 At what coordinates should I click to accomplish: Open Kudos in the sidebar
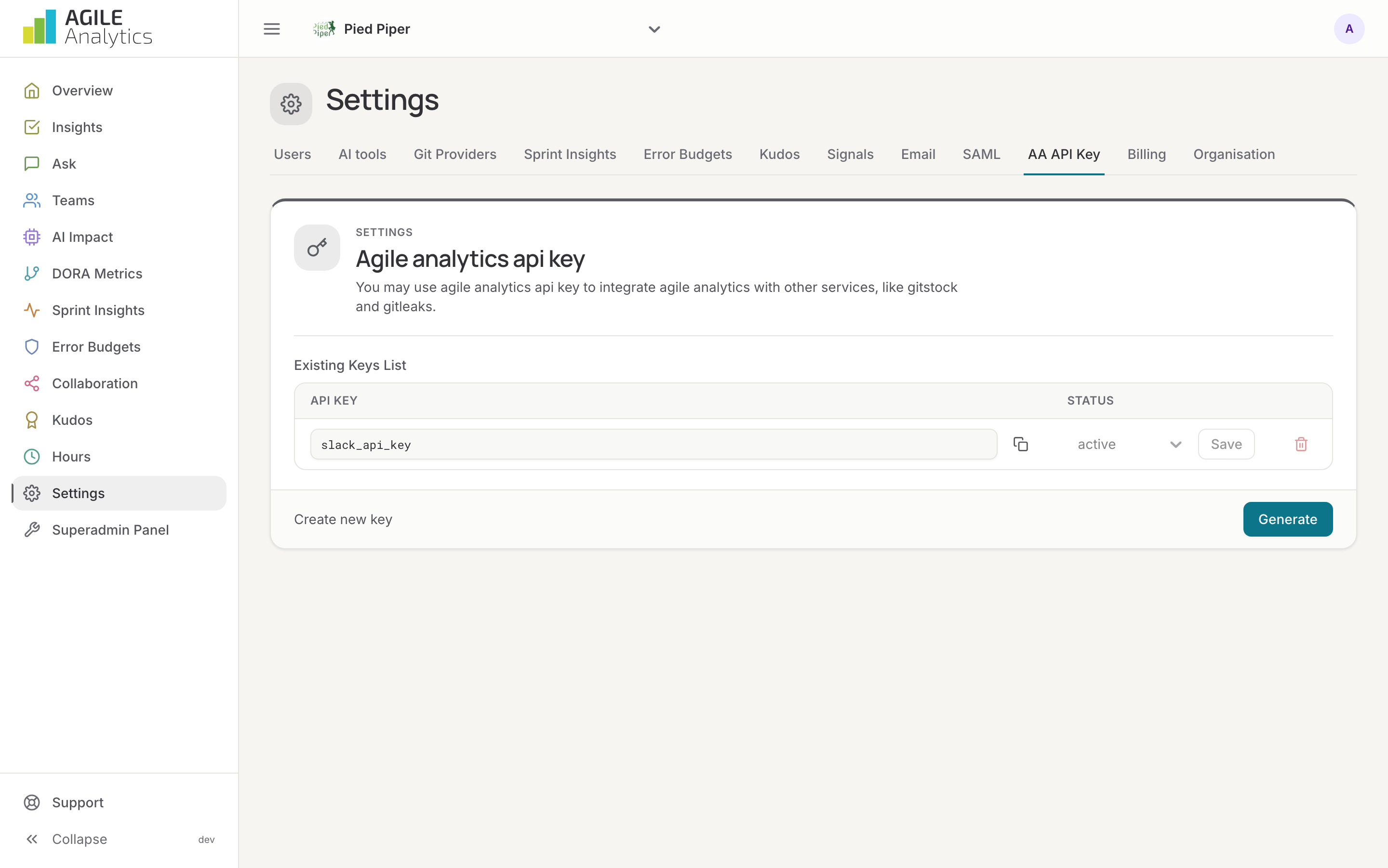click(119, 420)
